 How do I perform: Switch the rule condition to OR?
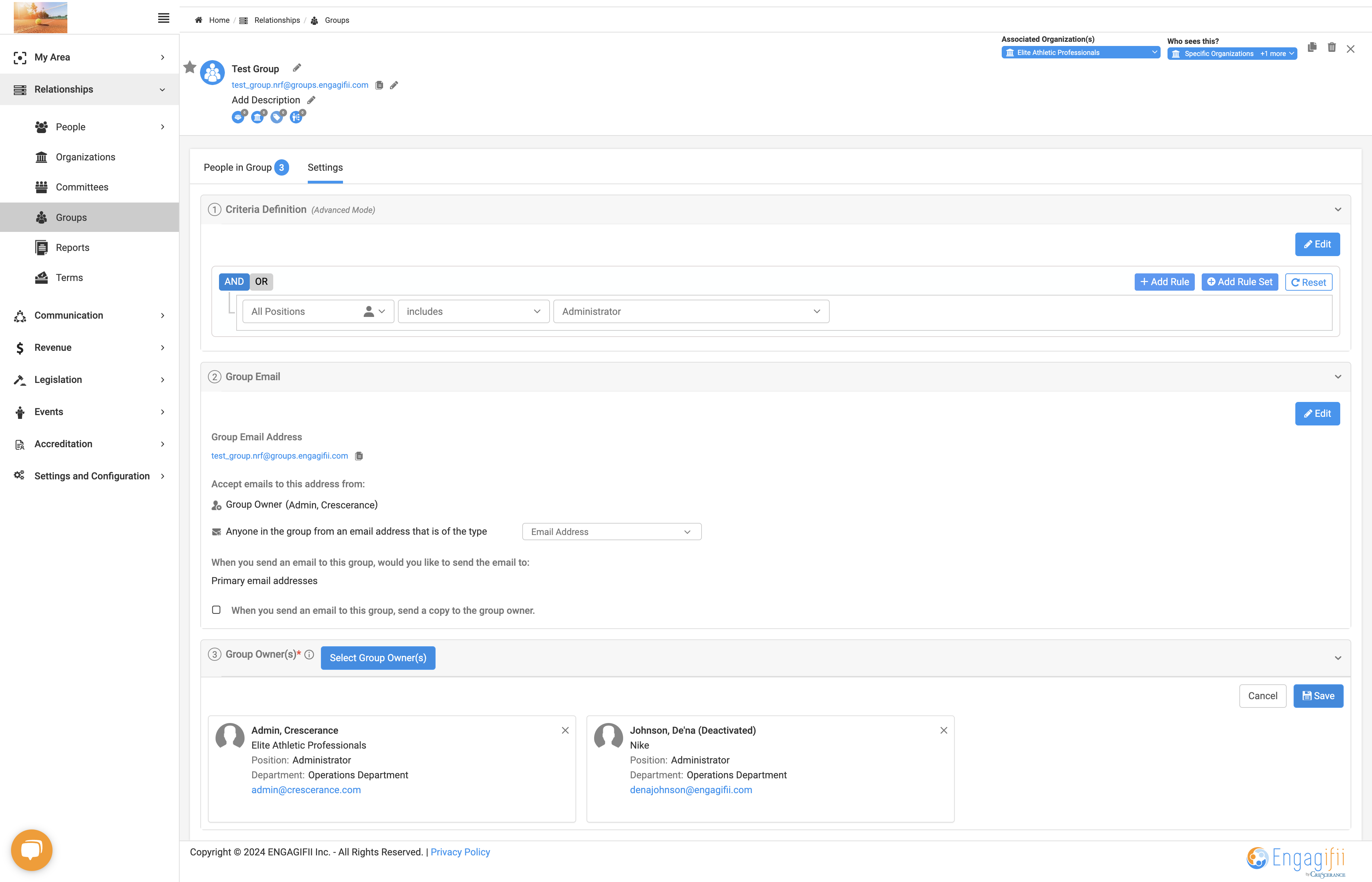click(x=261, y=282)
